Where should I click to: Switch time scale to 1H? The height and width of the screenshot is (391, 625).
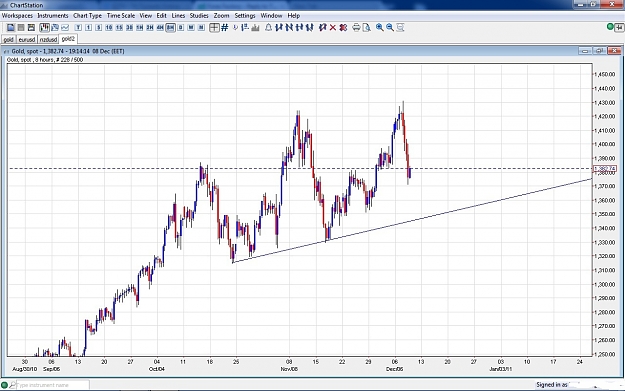tap(140, 28)
